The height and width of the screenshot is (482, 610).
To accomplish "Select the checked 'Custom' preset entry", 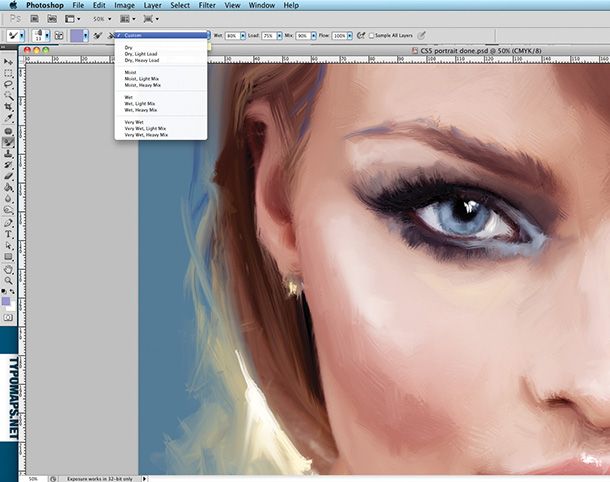I will [x=161, y=35].
